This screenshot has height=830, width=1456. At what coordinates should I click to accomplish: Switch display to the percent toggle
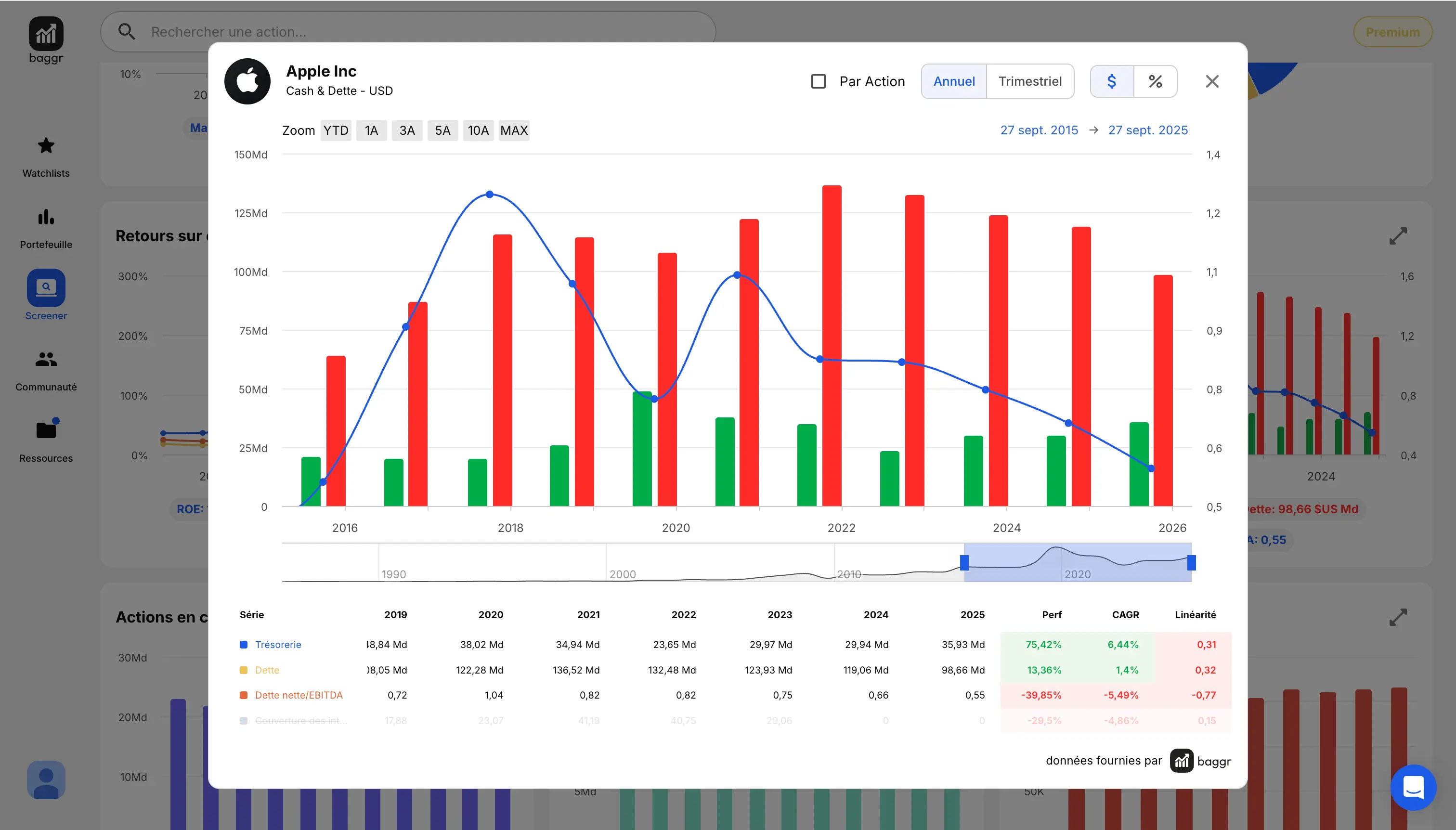click(1155, 81)
